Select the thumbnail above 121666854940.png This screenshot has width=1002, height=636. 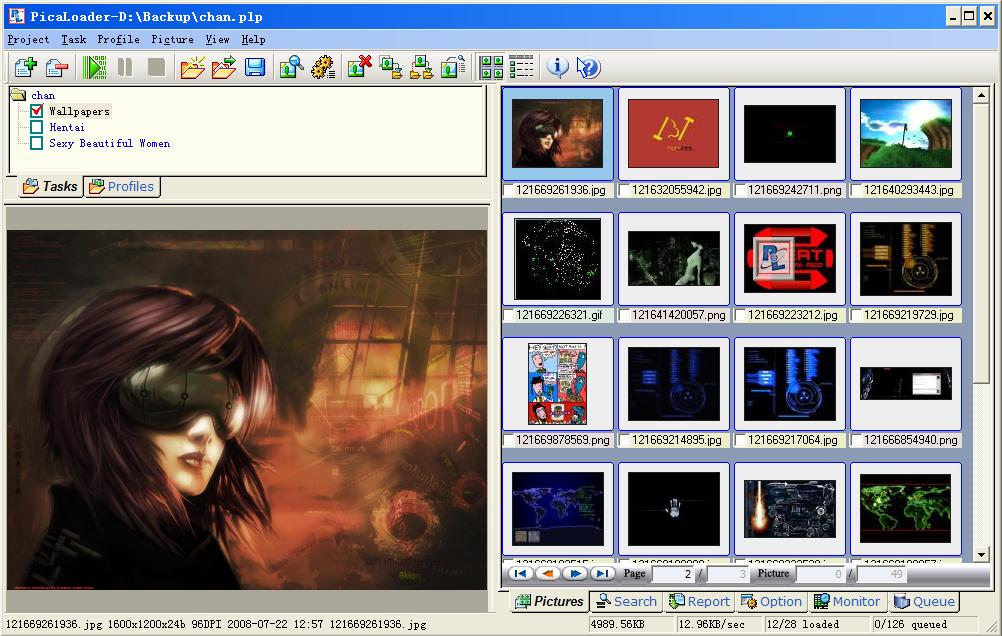(906, 384)
